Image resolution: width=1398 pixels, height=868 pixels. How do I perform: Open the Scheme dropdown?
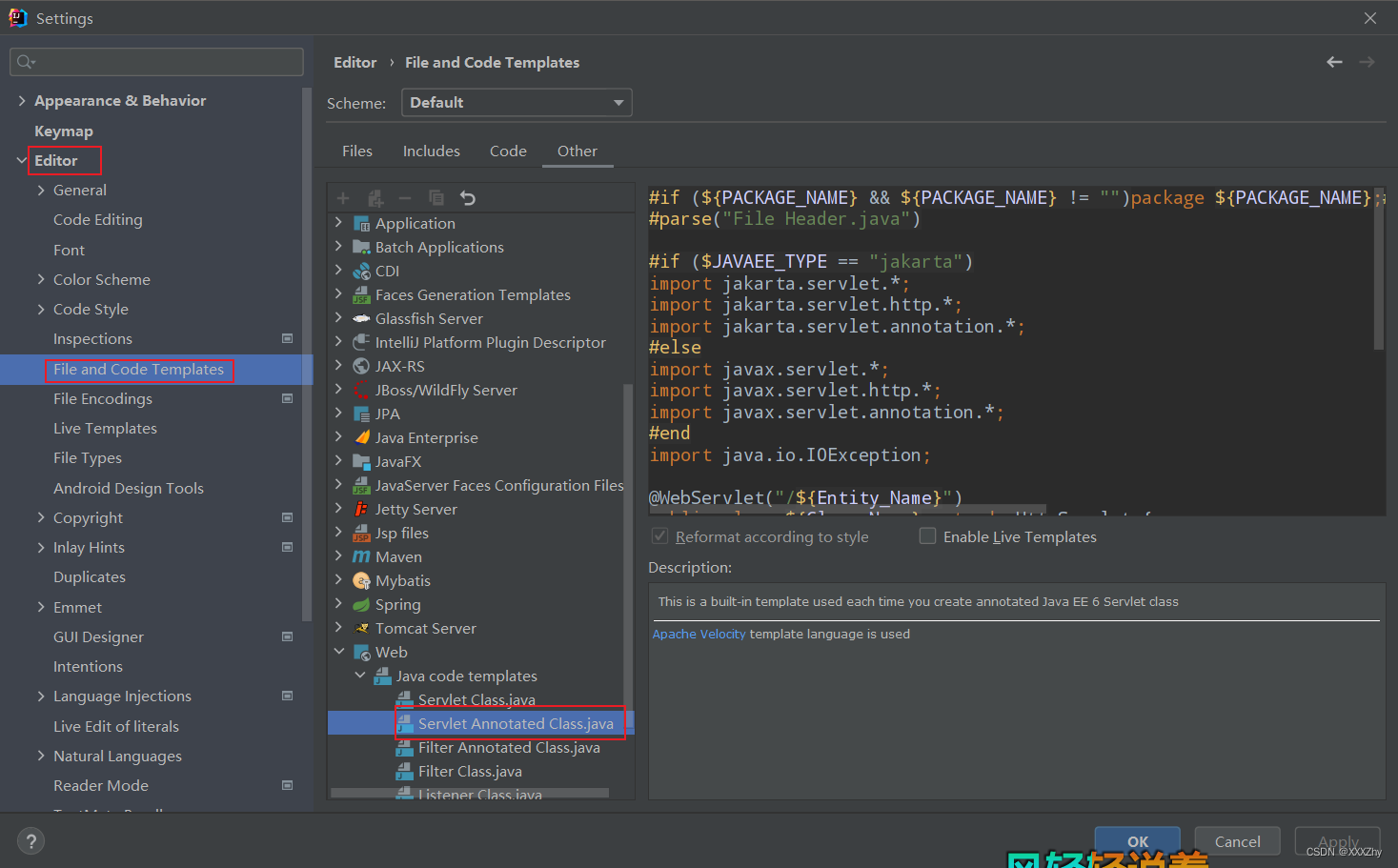[516, 102]
